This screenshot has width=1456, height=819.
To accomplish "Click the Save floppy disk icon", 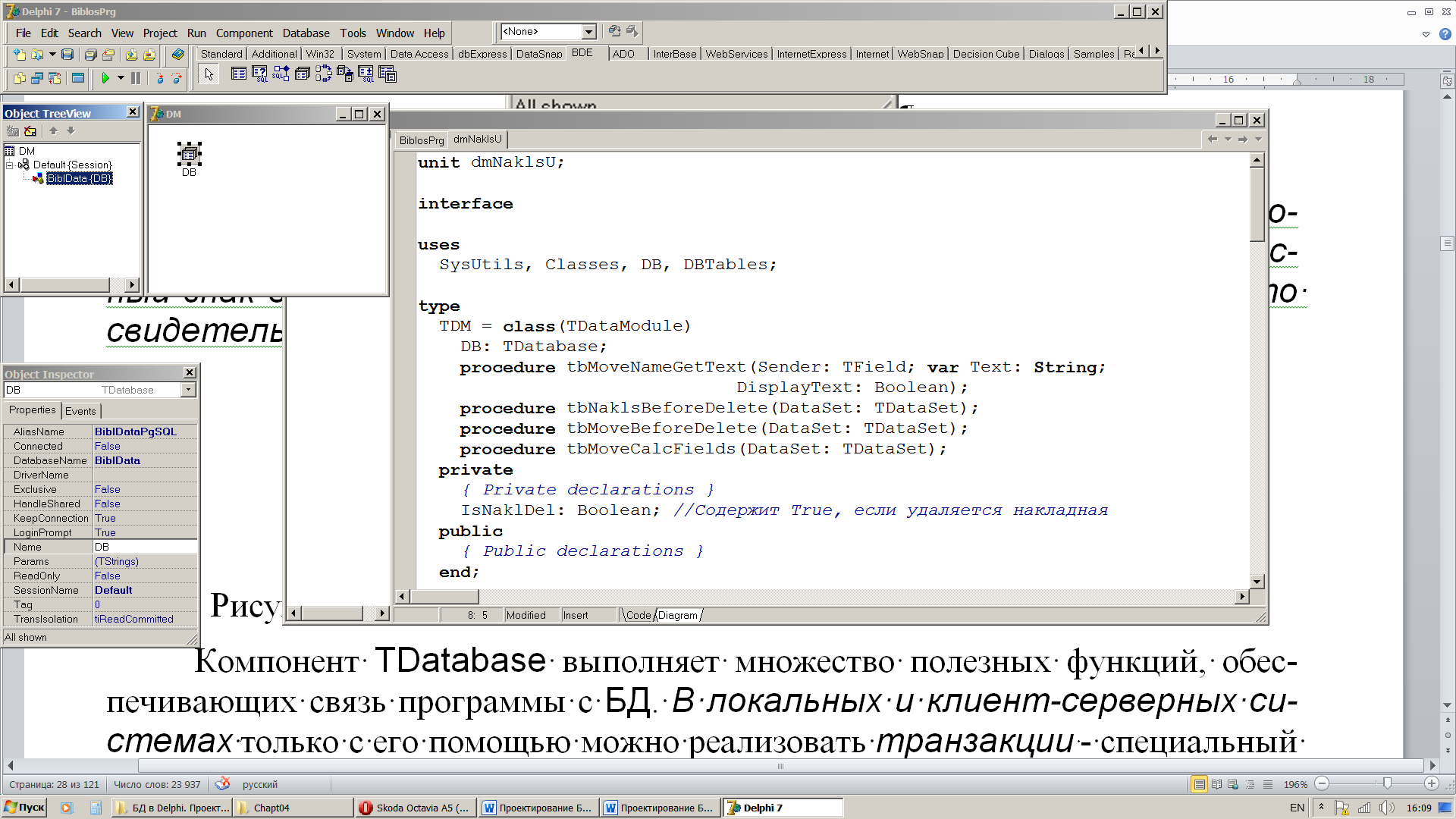I will point(67,55).
